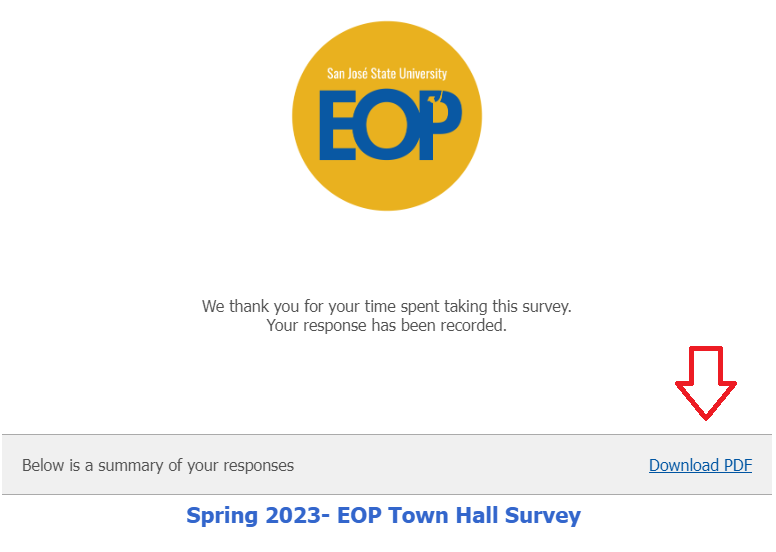The height and width of the screenshot is (552, 776).
Task: Click the yellow circle's bottom area below EOP
Action: point(387,185)
